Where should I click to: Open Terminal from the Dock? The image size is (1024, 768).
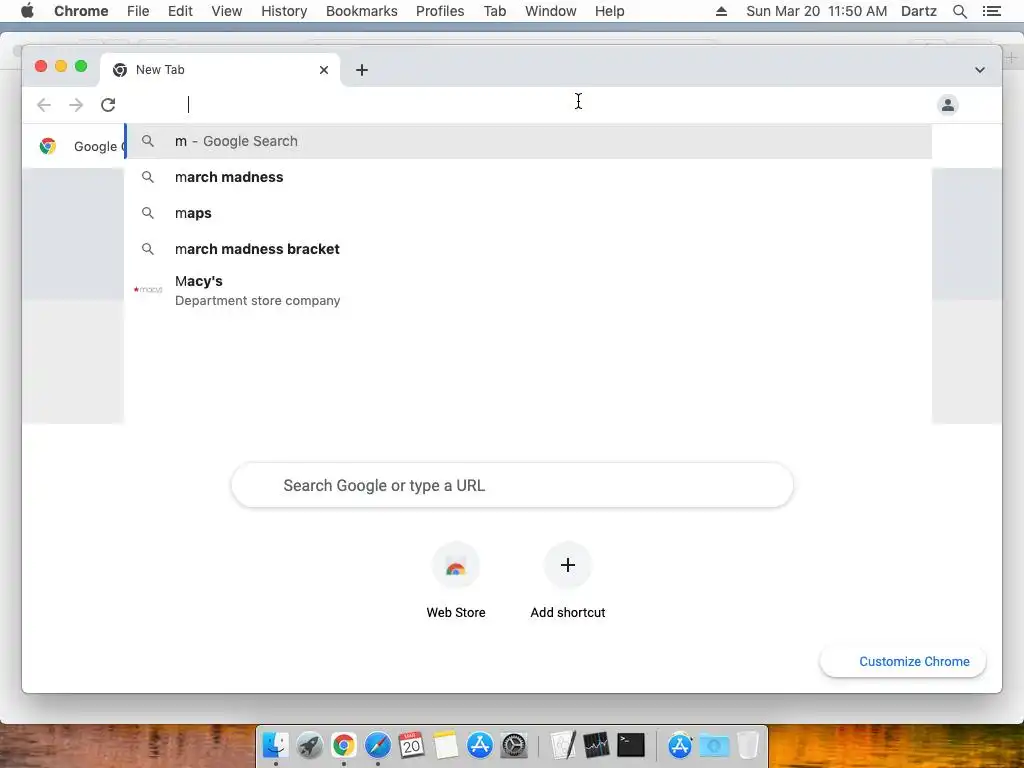coord(631,745)
